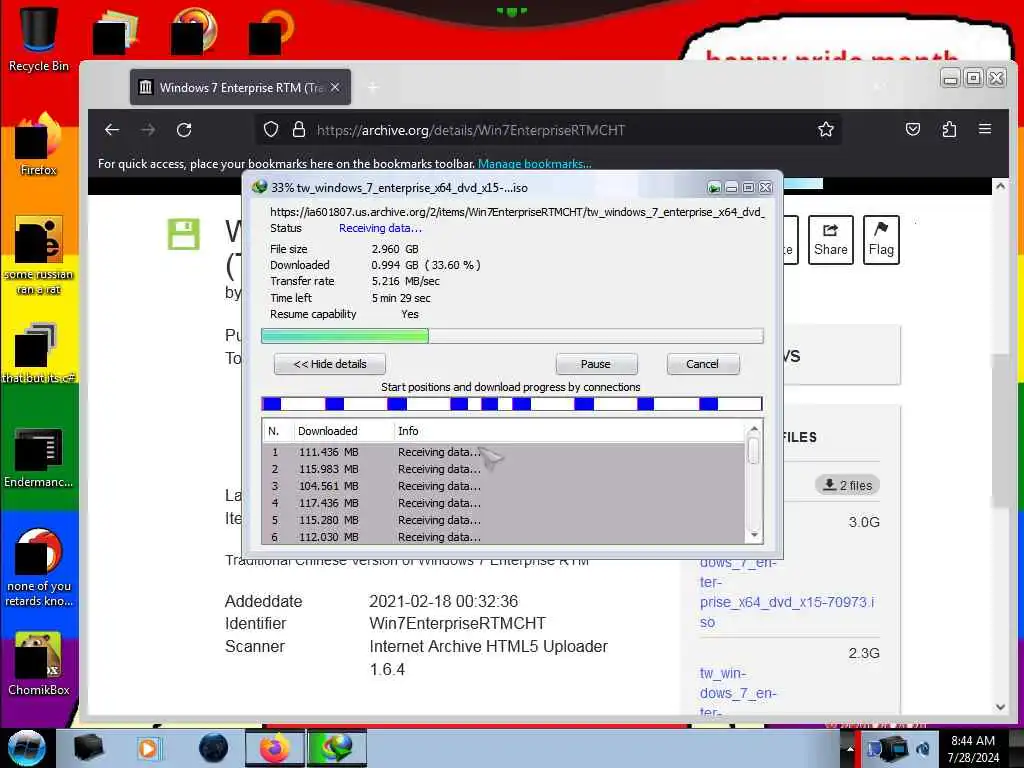Image resolution: width=1024 pixels, height=768 pixels.
Task: Select connection row 5 with 115.280 MB
Action: click(504, 520)
